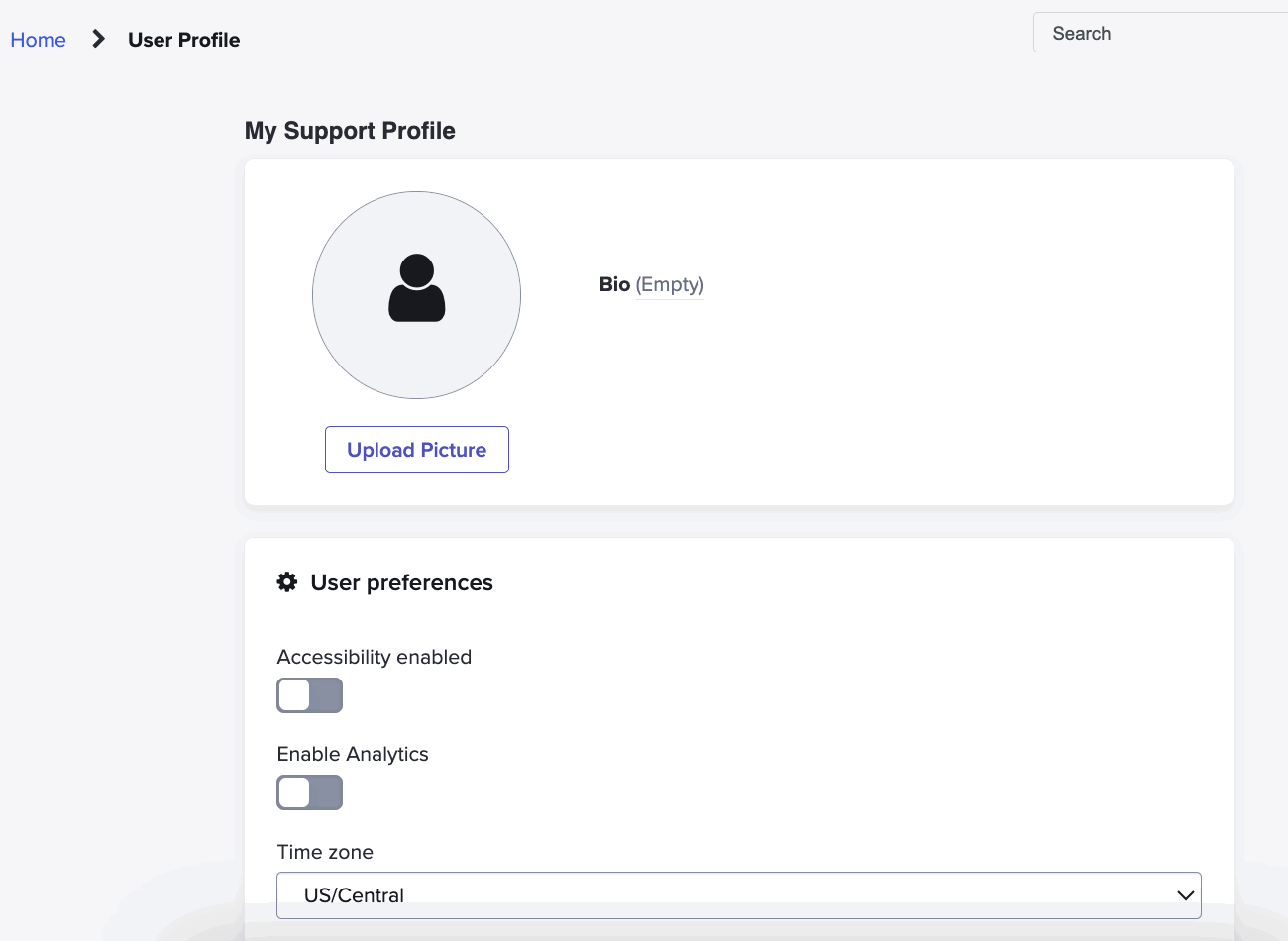
Task: Enable the Accessibility enabled toggle
Action: click(309, 695)
